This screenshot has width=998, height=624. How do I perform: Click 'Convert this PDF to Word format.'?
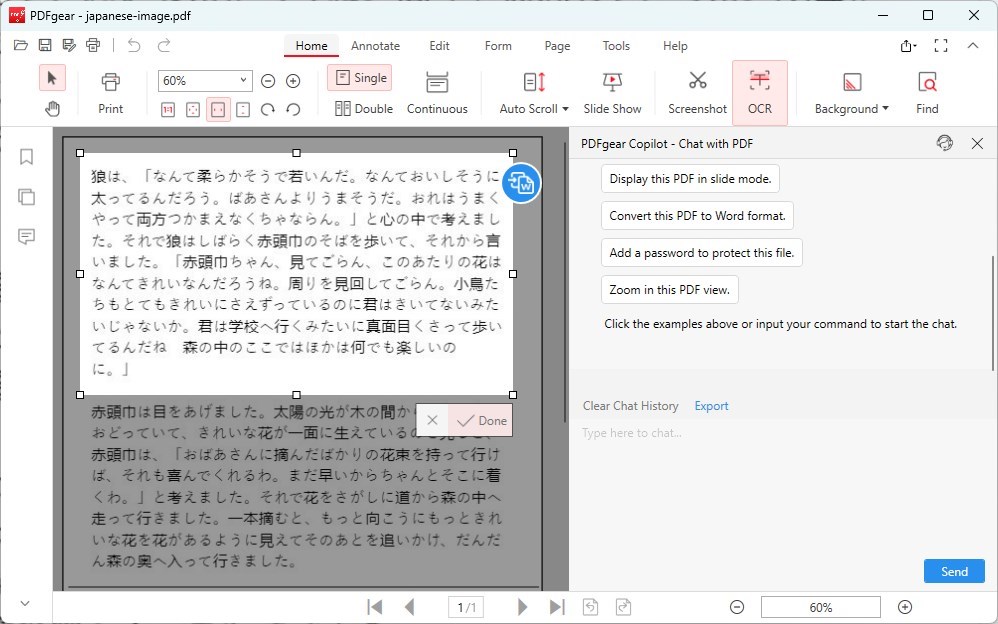tap(697, 216)
